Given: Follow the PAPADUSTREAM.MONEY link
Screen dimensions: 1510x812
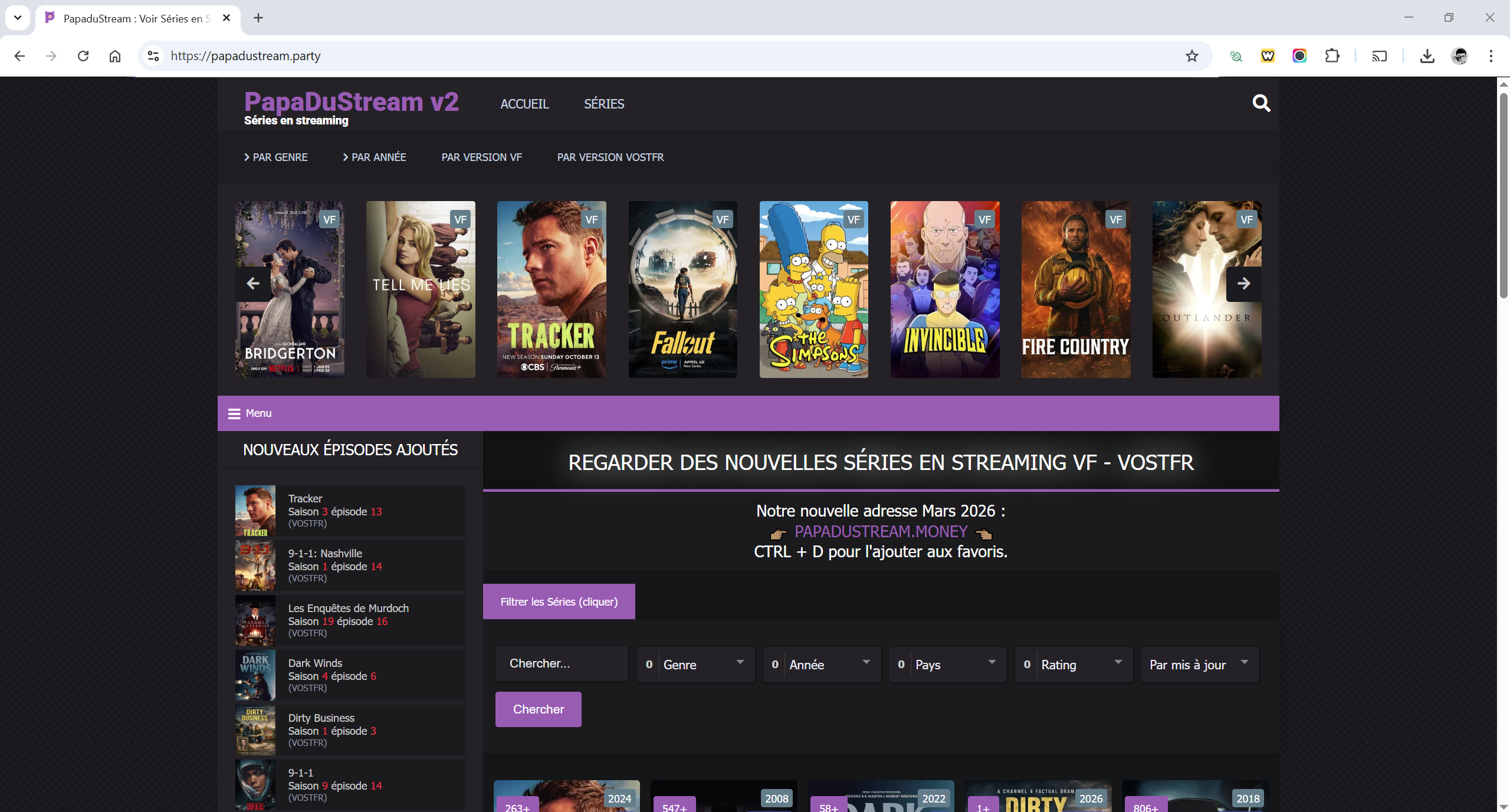Looking at the screenshot, I should (x=881, y=532).
